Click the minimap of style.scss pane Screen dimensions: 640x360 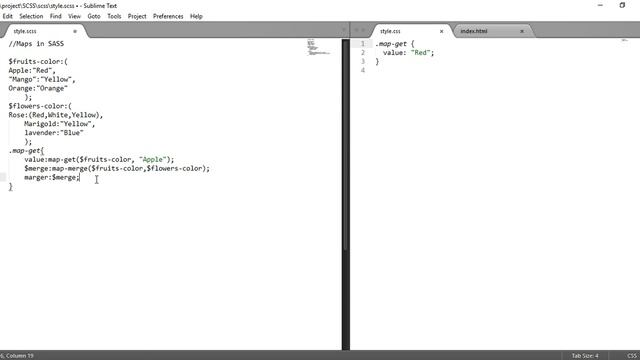318,47
